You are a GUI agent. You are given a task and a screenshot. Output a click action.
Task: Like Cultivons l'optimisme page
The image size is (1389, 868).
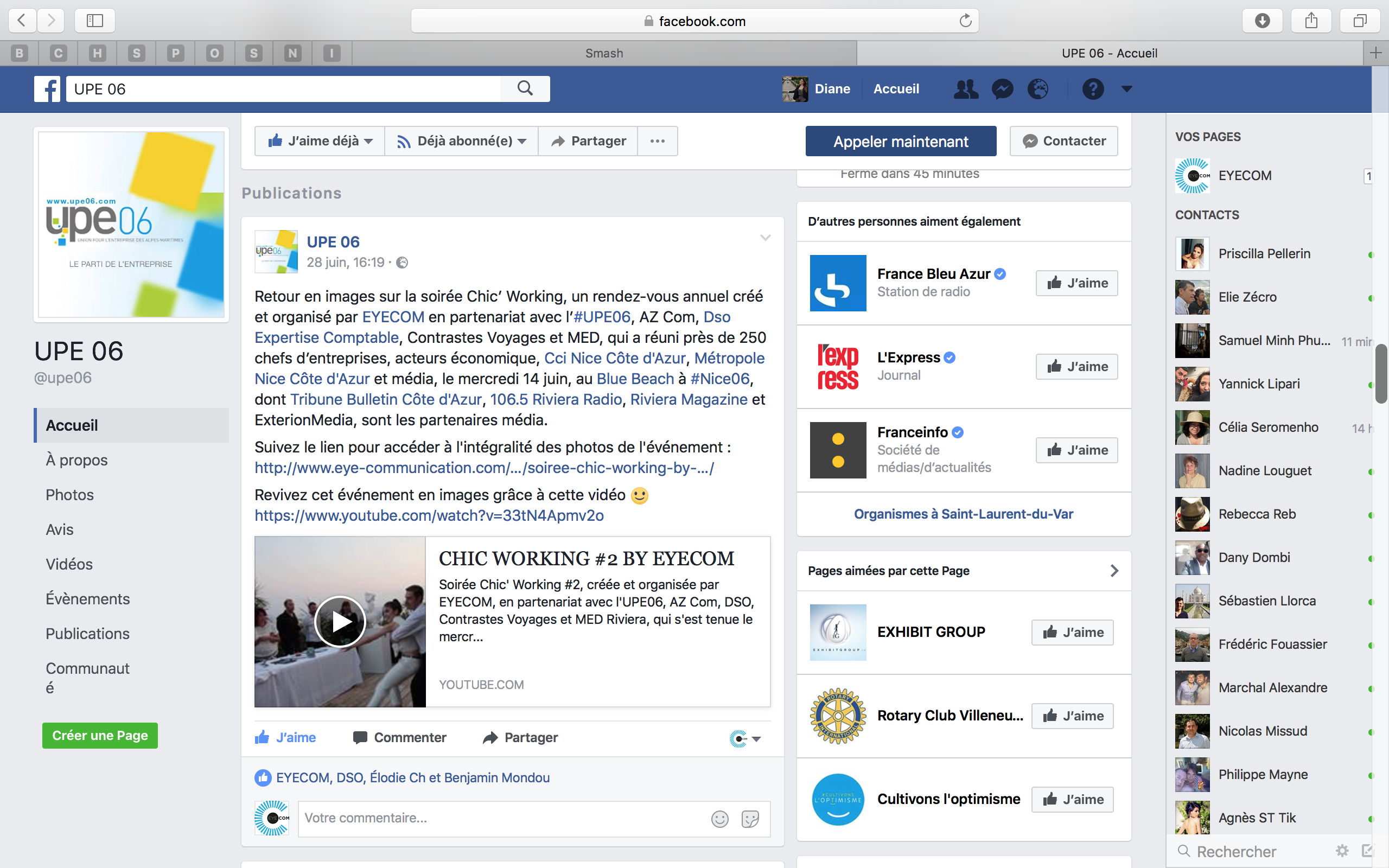coord(1072,800)
